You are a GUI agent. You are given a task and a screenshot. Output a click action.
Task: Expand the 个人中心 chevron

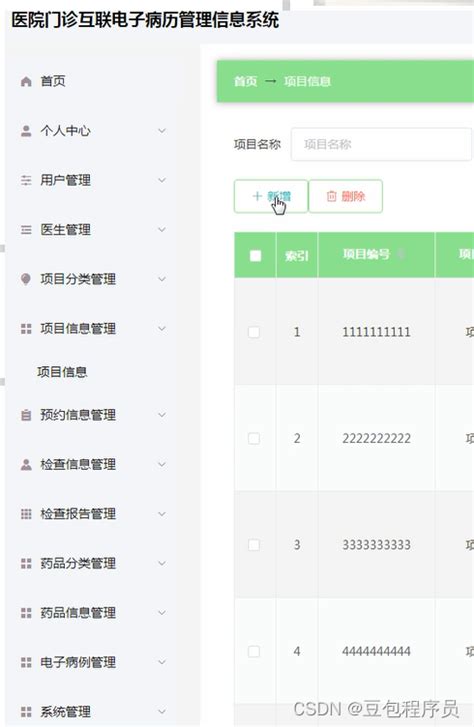point(162,131)
